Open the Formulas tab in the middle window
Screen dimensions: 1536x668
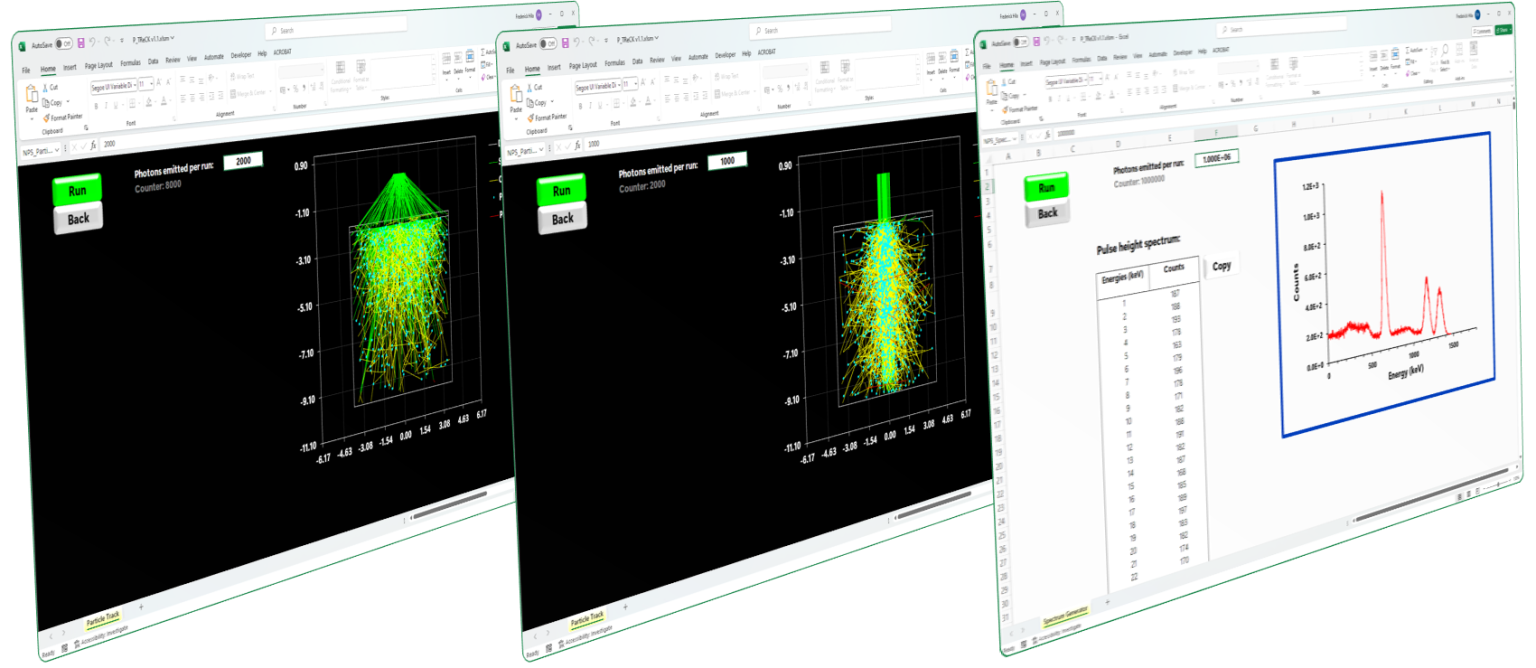tap(615, 63)
